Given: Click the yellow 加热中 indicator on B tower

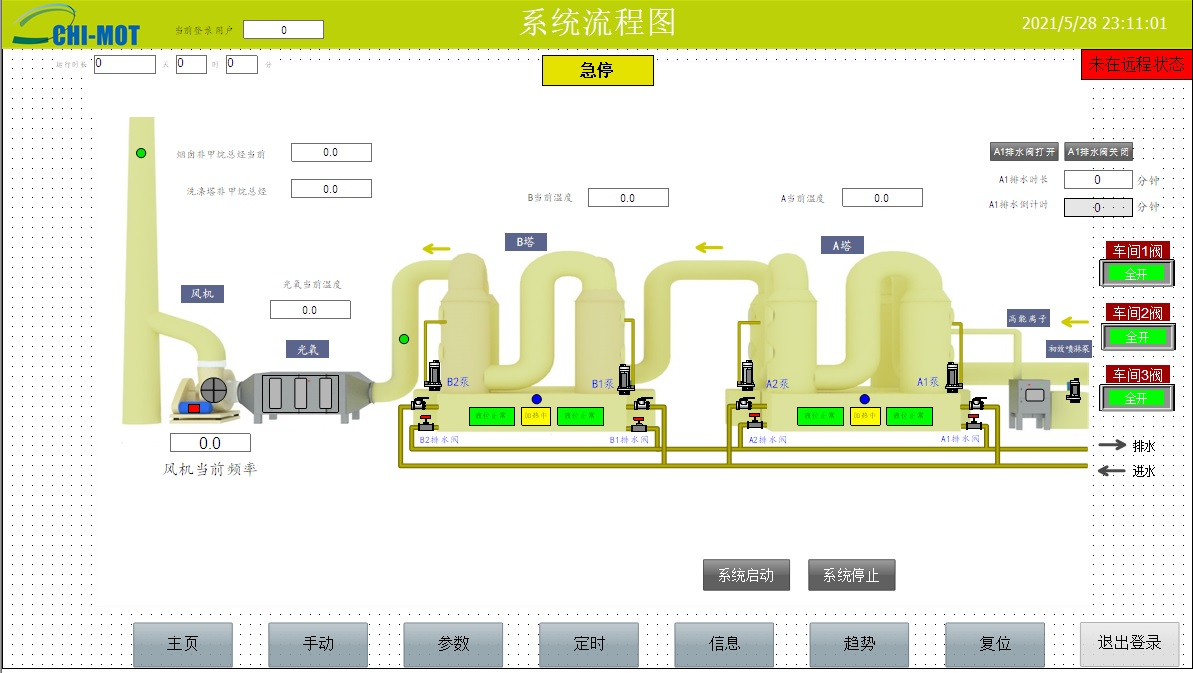Looking at the screenshot, I should coord(536,415).
